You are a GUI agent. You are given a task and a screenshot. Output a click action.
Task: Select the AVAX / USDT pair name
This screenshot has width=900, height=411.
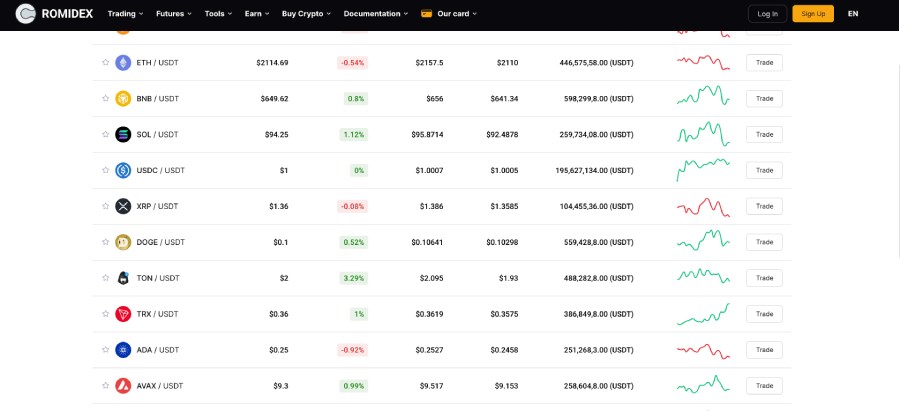click(x=160, y=386)
